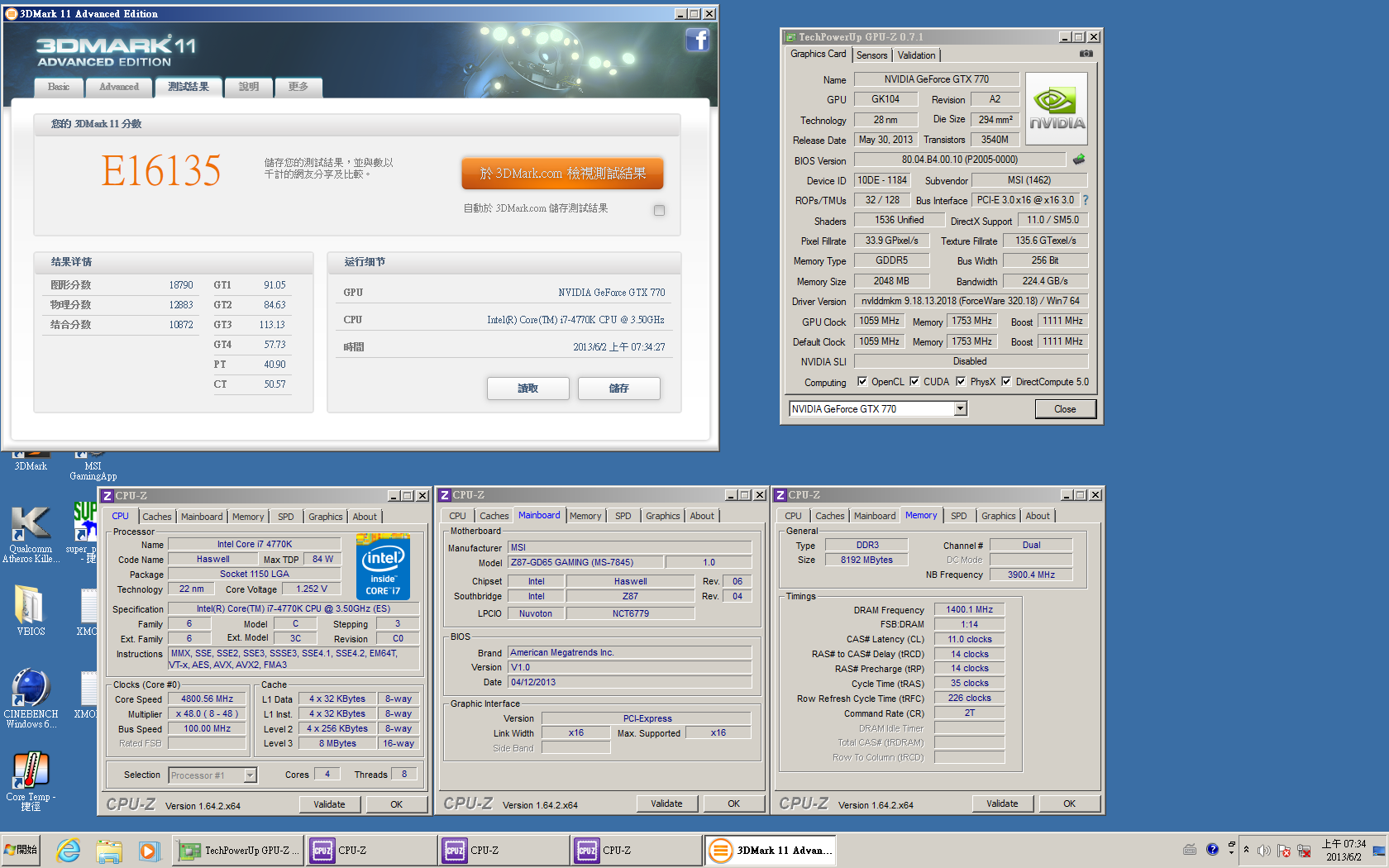Launch Internet Explorer from the taskbar

[68, 850]
